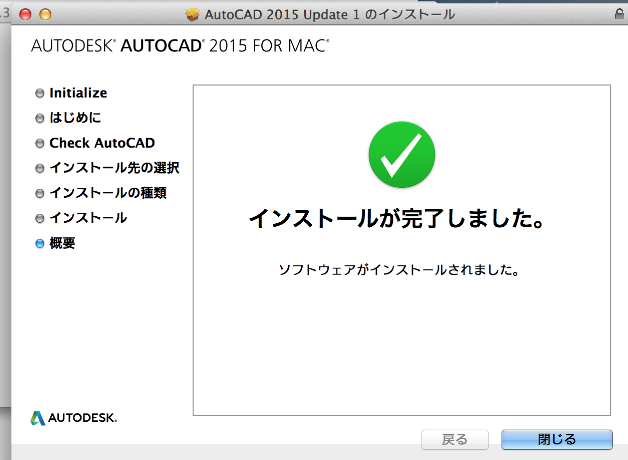Click the green checkmark success icon
This screenshot has width=628, height=460.
click(x=402, y=155)
